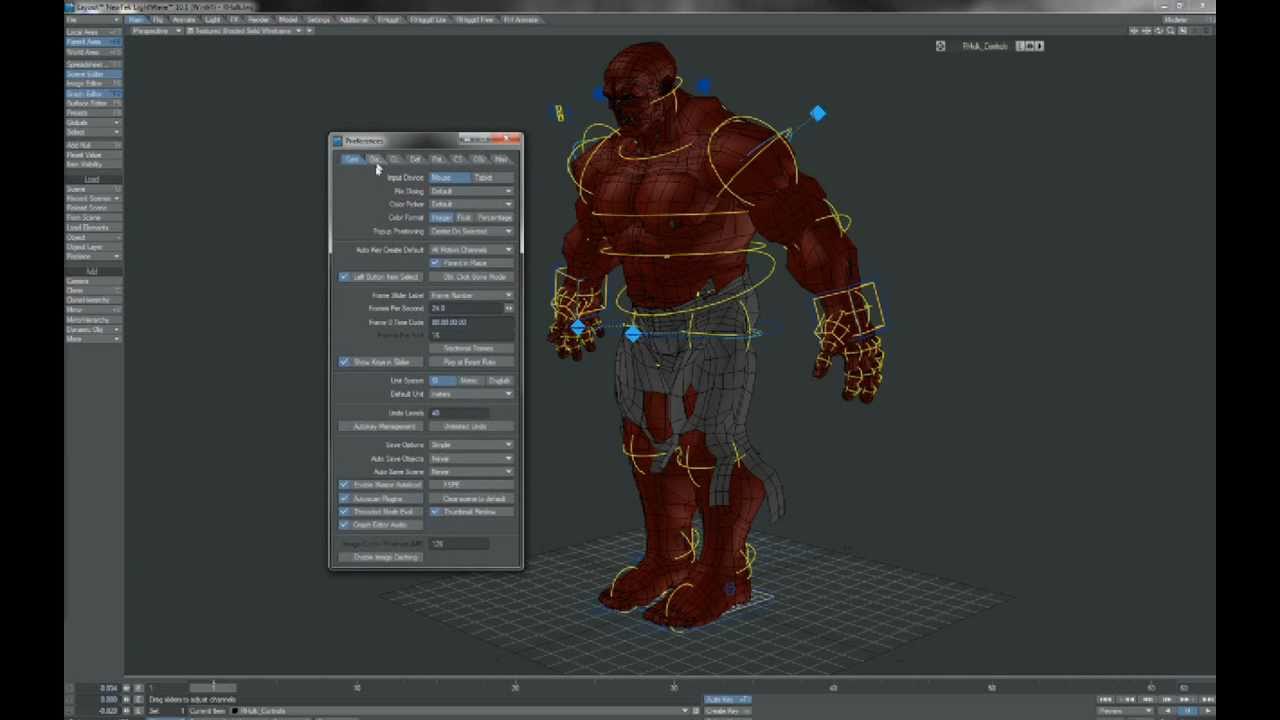Open the File menu dropdown

pos(92,20)
